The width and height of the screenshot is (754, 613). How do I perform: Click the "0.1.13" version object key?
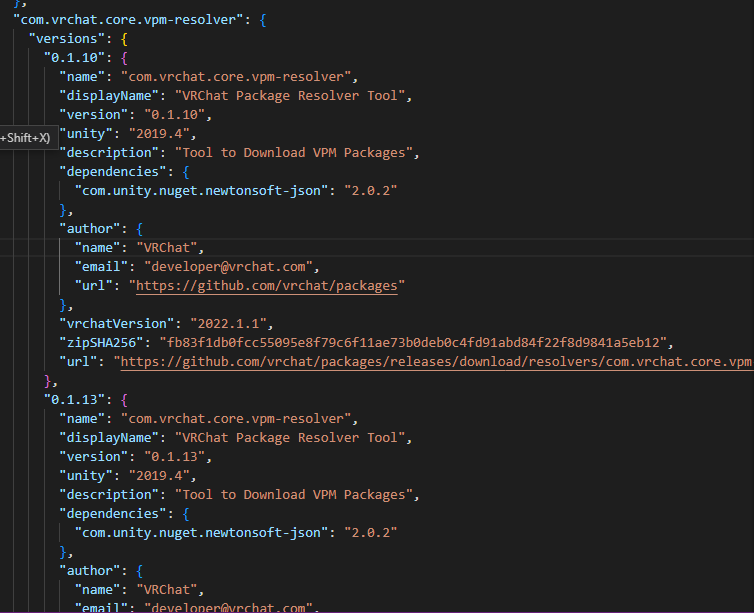point(75,400)
